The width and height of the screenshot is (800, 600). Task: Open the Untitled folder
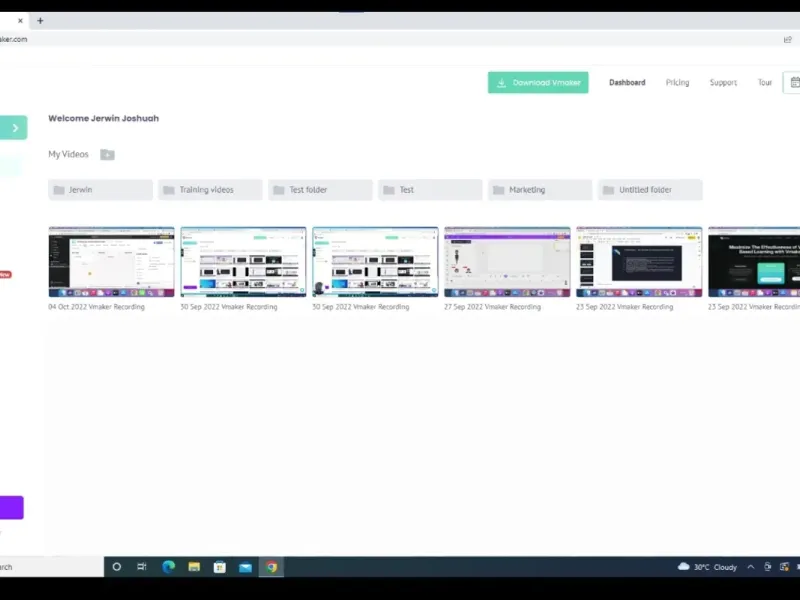point(650,190)
